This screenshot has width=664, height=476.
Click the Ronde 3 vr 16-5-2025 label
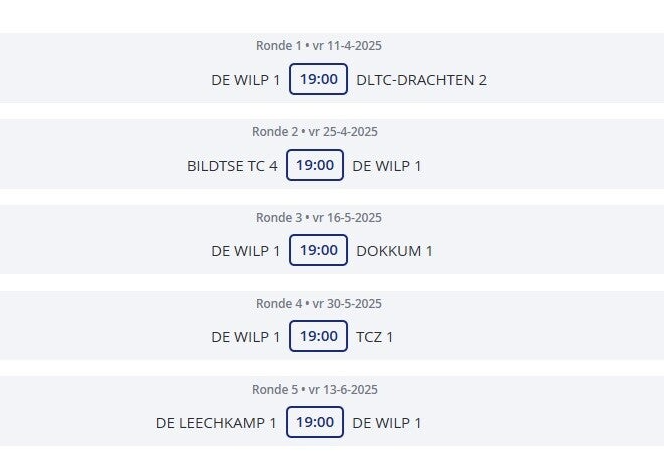click(319, 218)
